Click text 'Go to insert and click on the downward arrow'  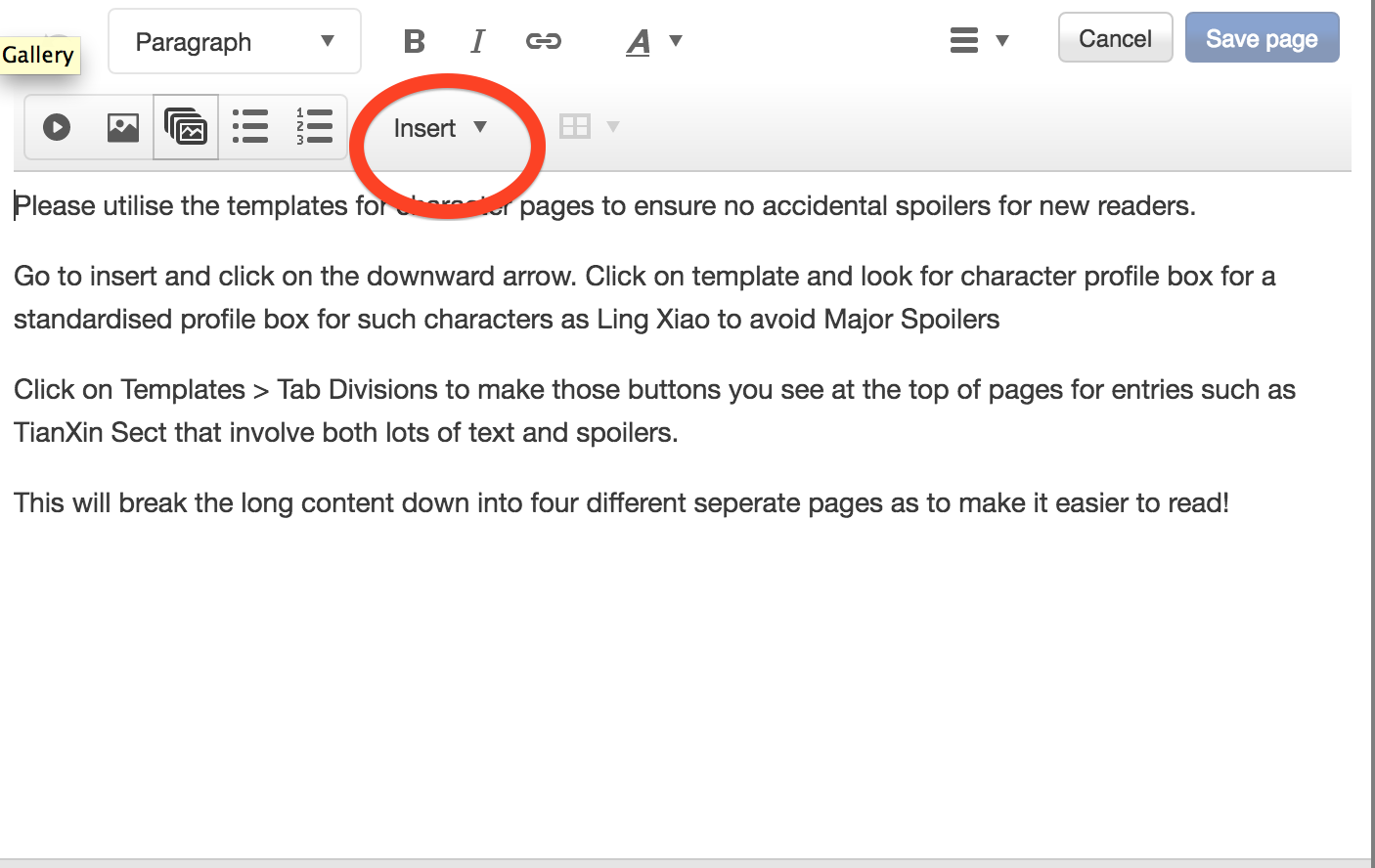pyautogui.click(x=295, y=277)
